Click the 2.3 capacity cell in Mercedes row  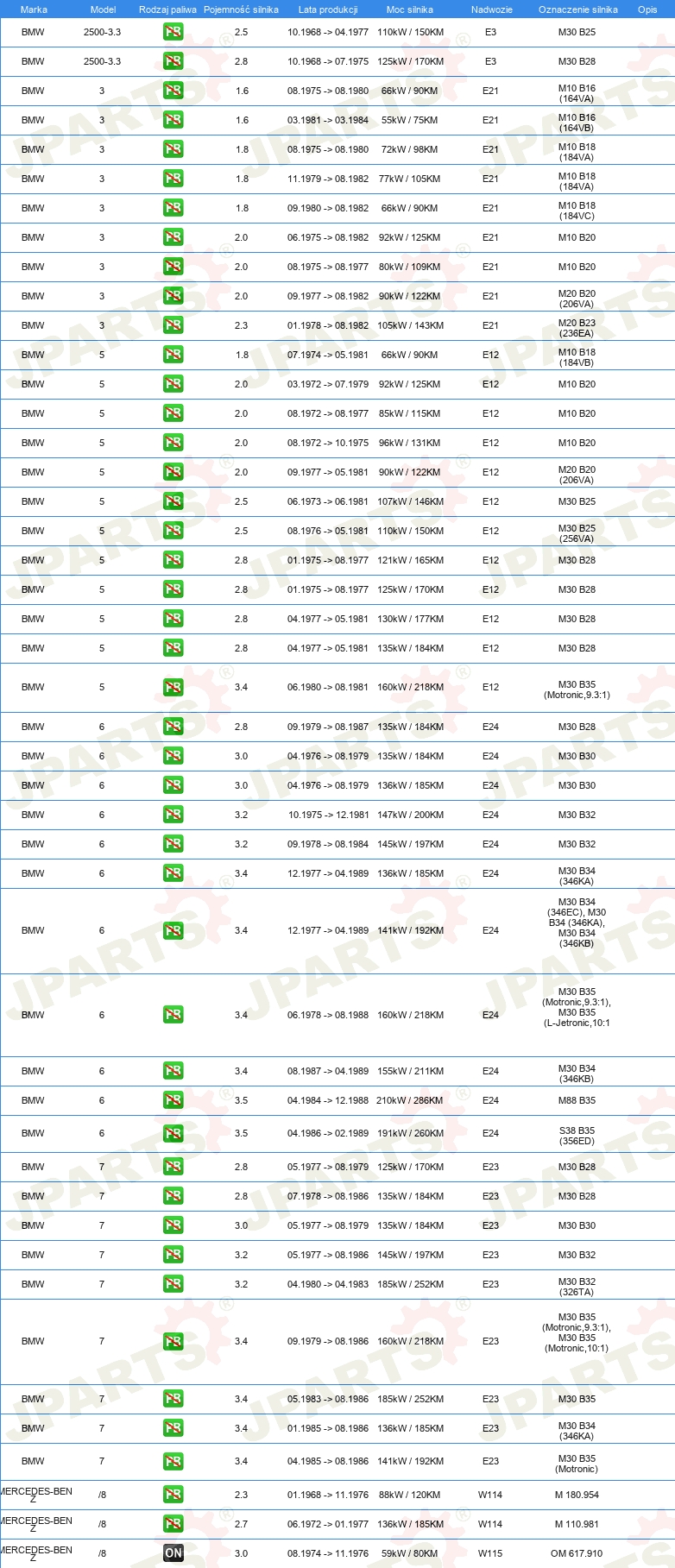tap(241, 1495)
